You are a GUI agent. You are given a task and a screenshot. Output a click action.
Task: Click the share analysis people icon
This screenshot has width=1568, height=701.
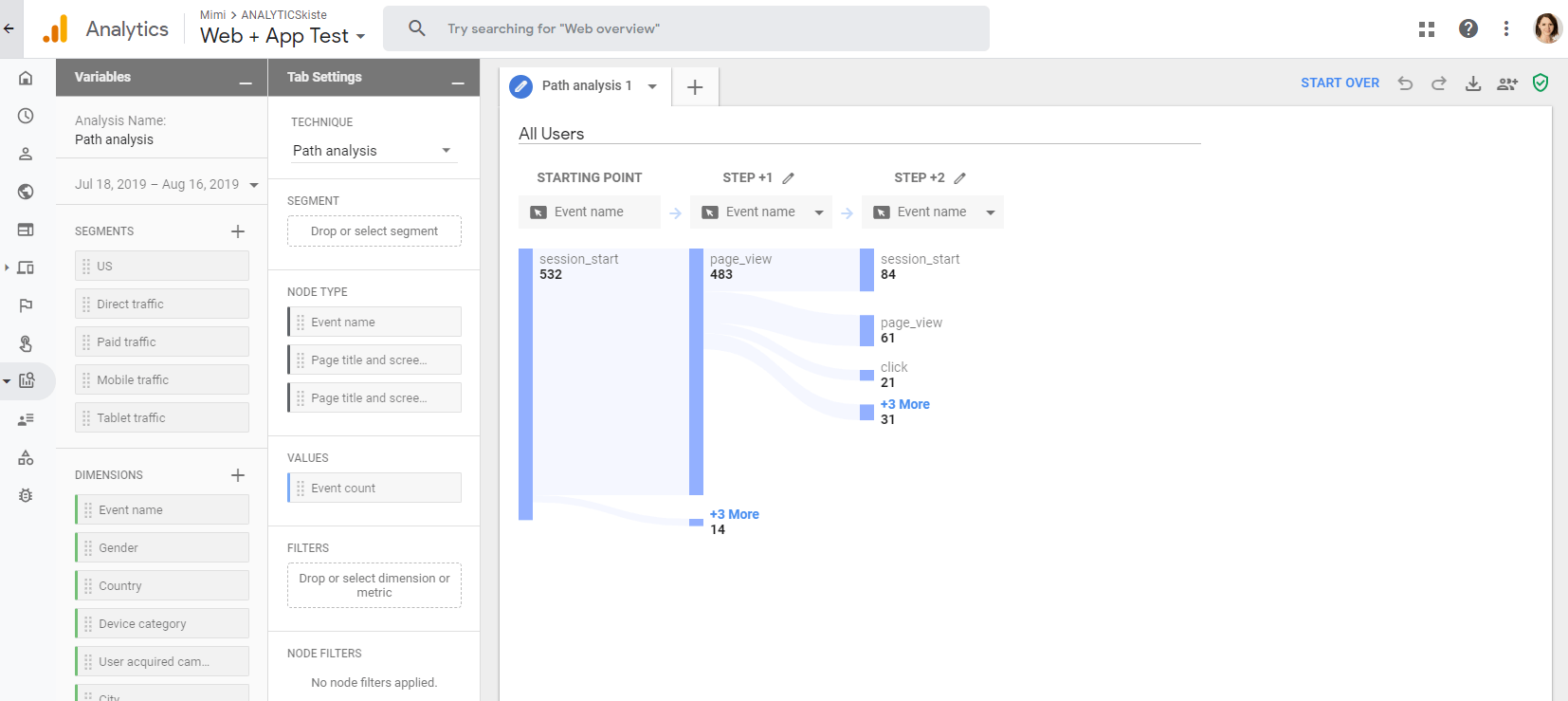tap(1506, 83)
